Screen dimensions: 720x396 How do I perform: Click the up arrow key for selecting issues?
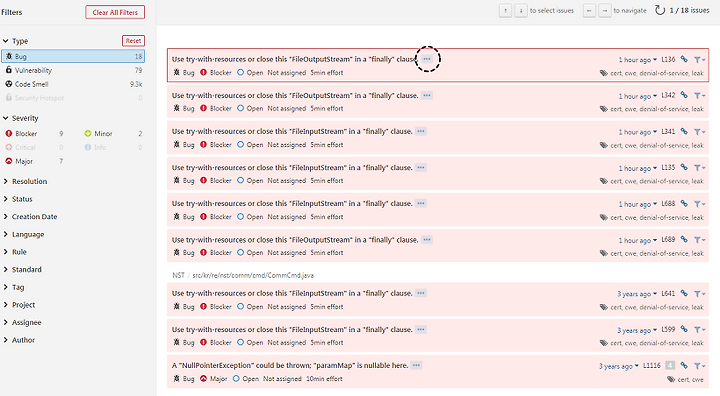[x=506, y=11]
